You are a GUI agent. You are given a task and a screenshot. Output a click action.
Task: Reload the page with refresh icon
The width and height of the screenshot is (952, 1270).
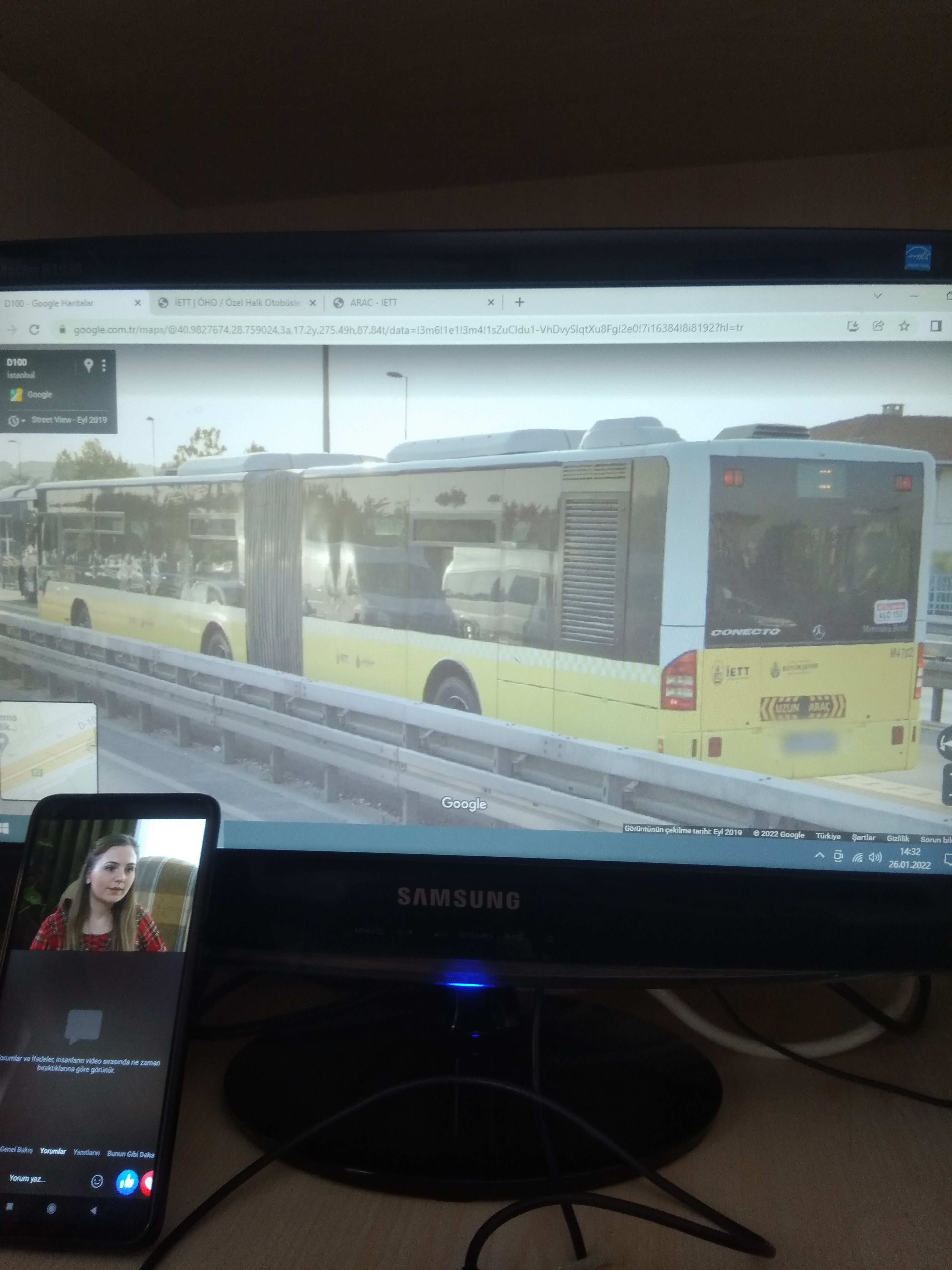pyautogui.click(x=34, y=330)
